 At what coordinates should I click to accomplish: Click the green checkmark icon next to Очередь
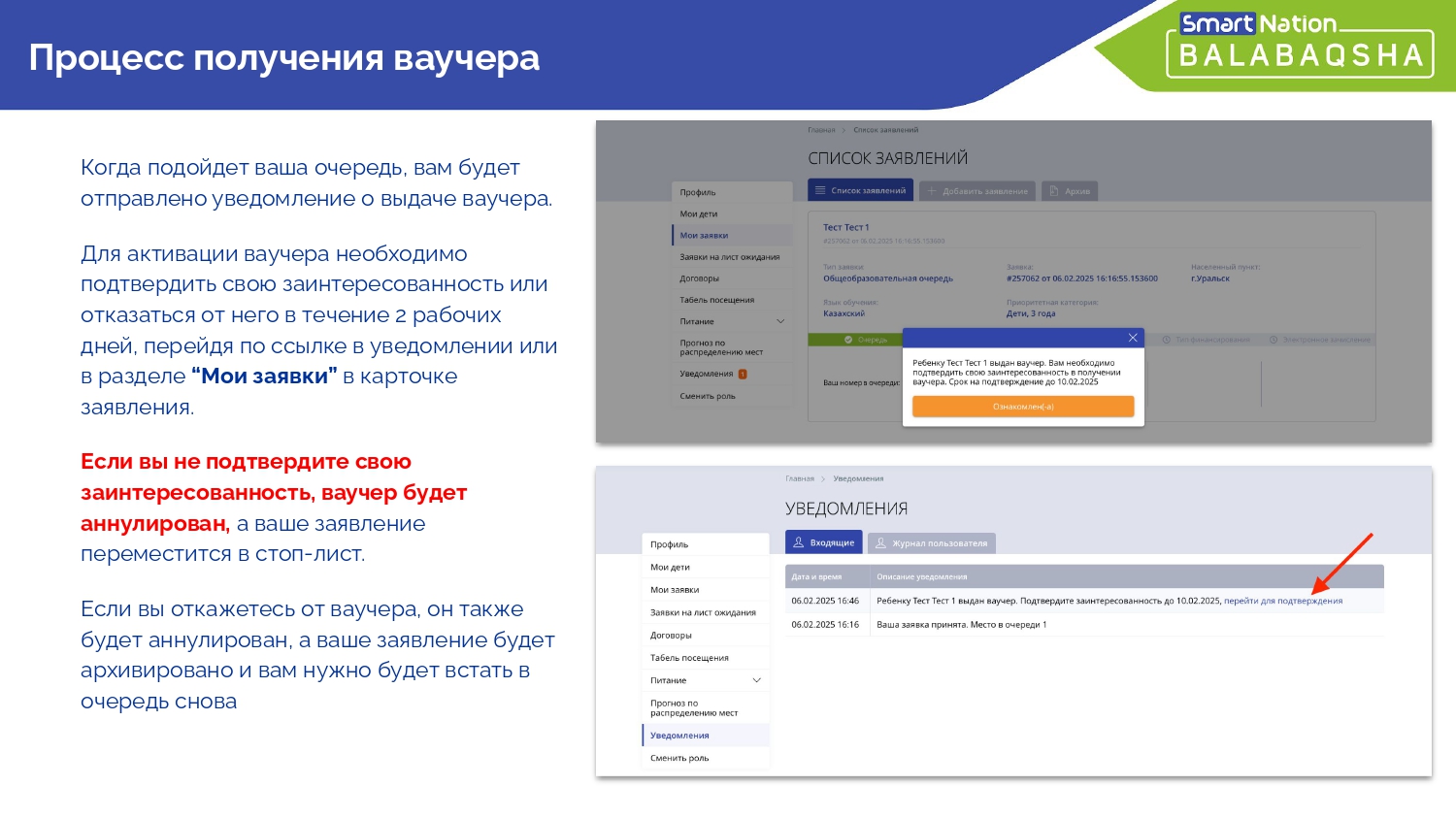(x=848, y=340)
